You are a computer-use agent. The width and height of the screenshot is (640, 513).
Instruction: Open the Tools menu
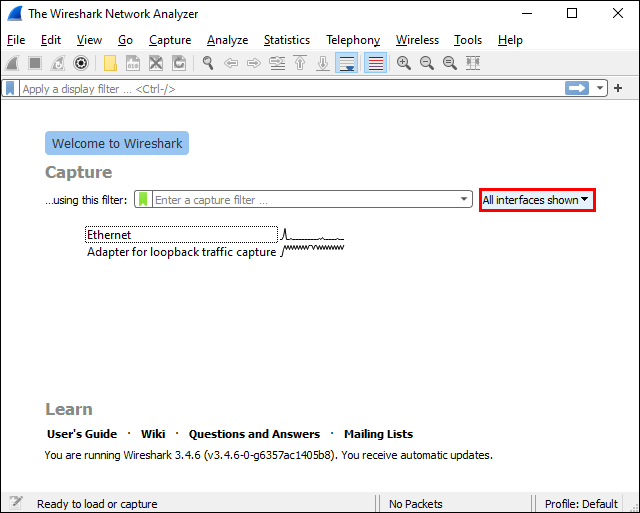(468, 40)
